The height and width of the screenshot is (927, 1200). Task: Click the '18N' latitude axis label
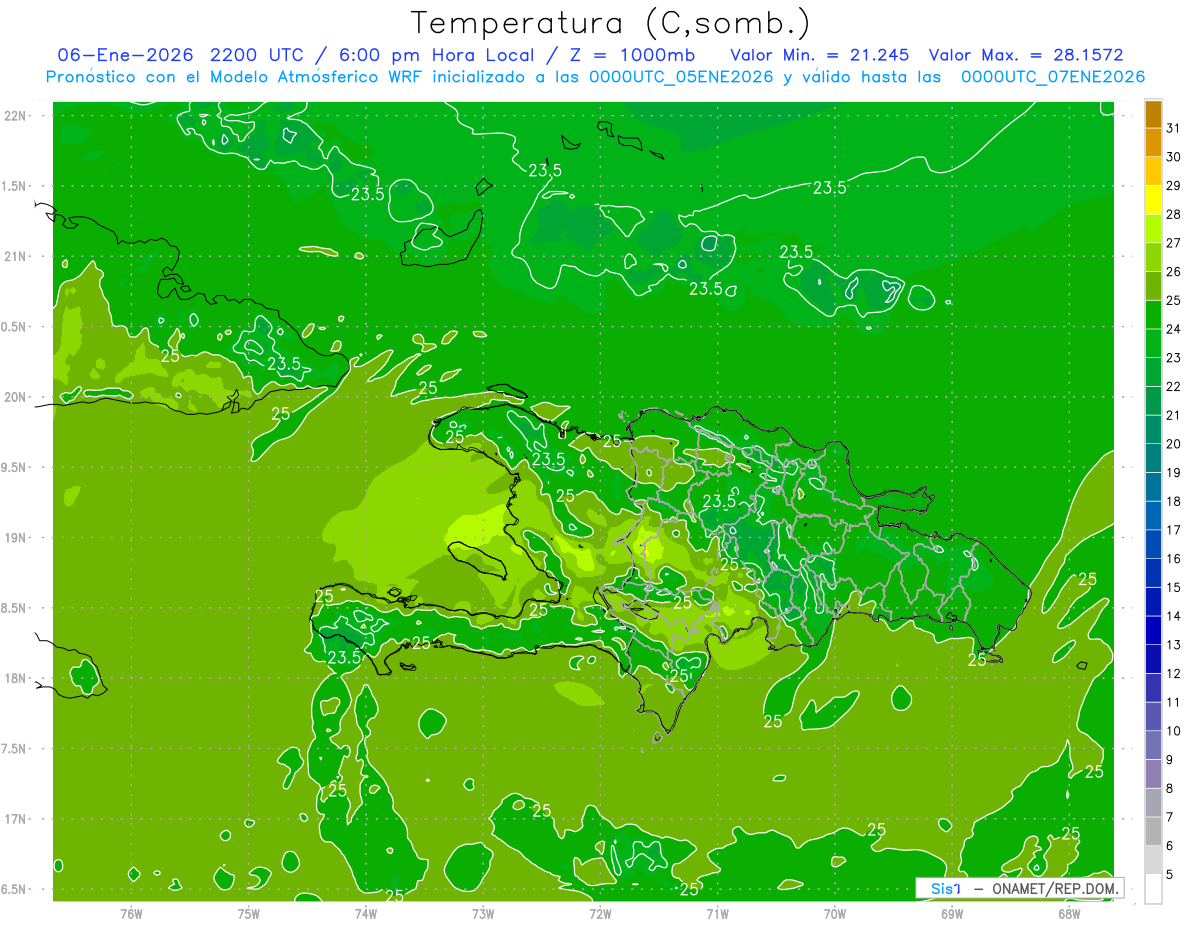pyautogui.click(x=15, y=678)
